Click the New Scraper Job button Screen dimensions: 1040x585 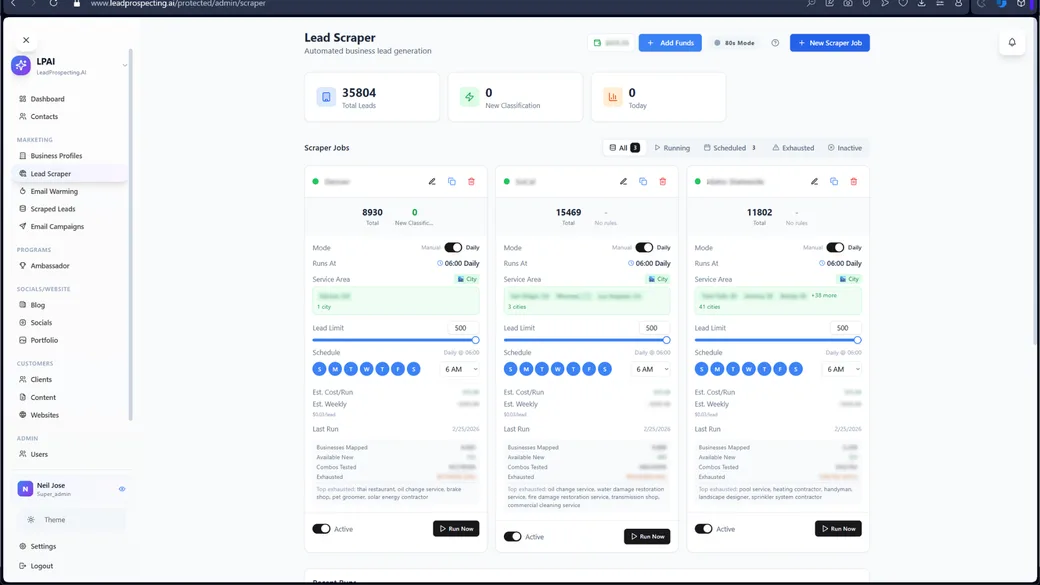(x=829, y=43)
